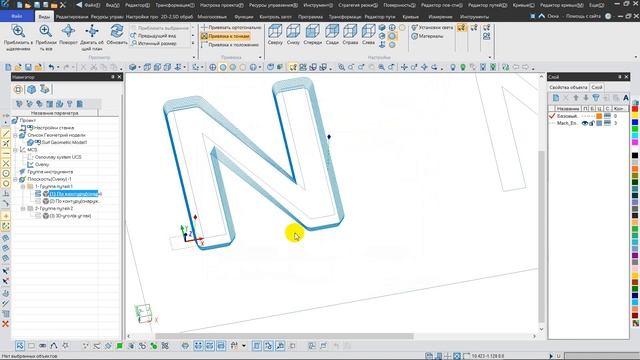This screenshot has width=640, height=360.
Task: Click the large text A icon in layer panel
Action: (x=626, y=98)
